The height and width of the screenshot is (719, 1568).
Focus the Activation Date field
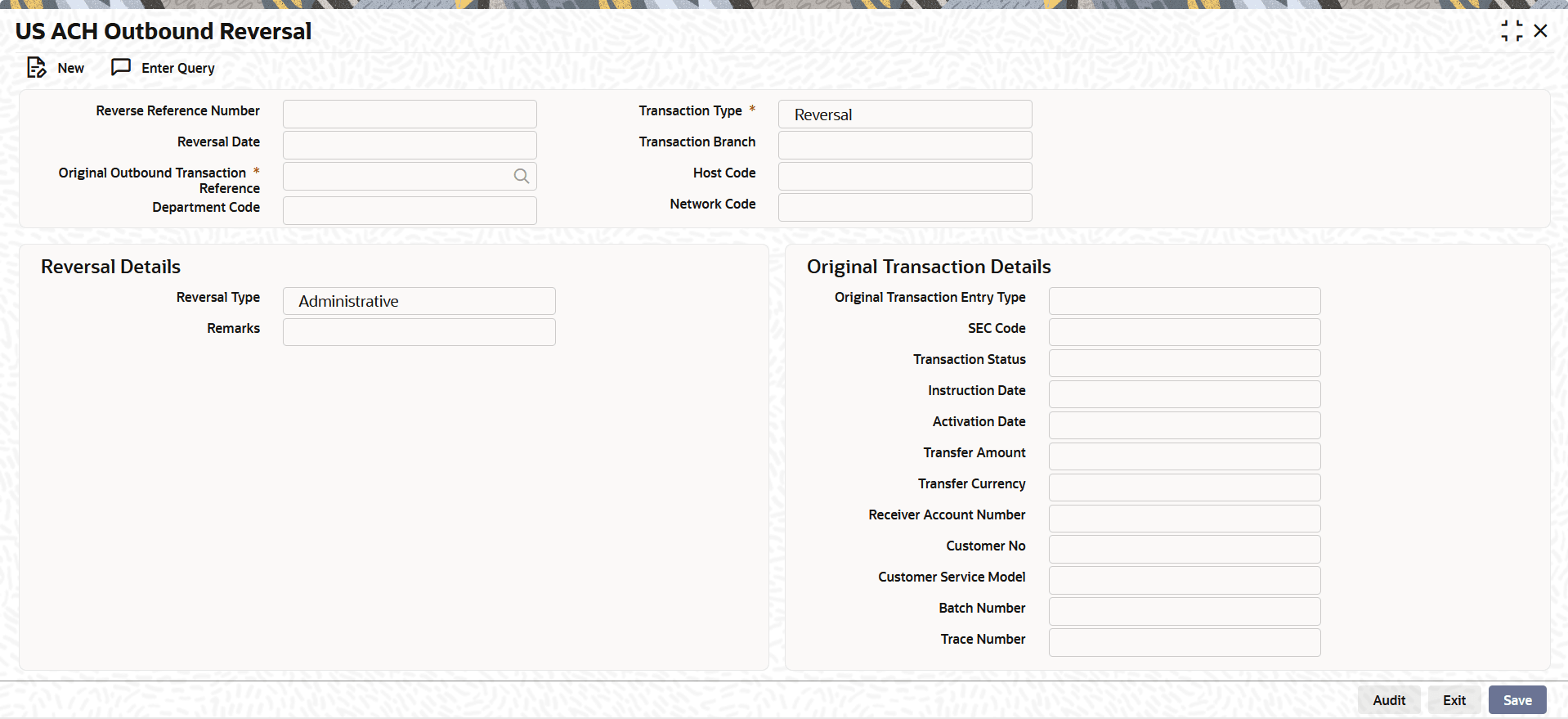point(1185,425)
